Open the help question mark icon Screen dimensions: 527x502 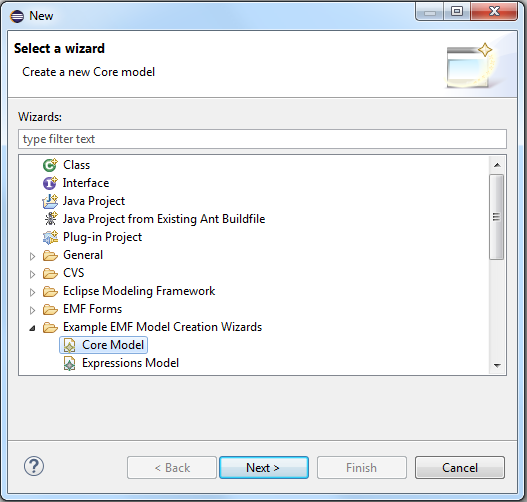point(34,466)
